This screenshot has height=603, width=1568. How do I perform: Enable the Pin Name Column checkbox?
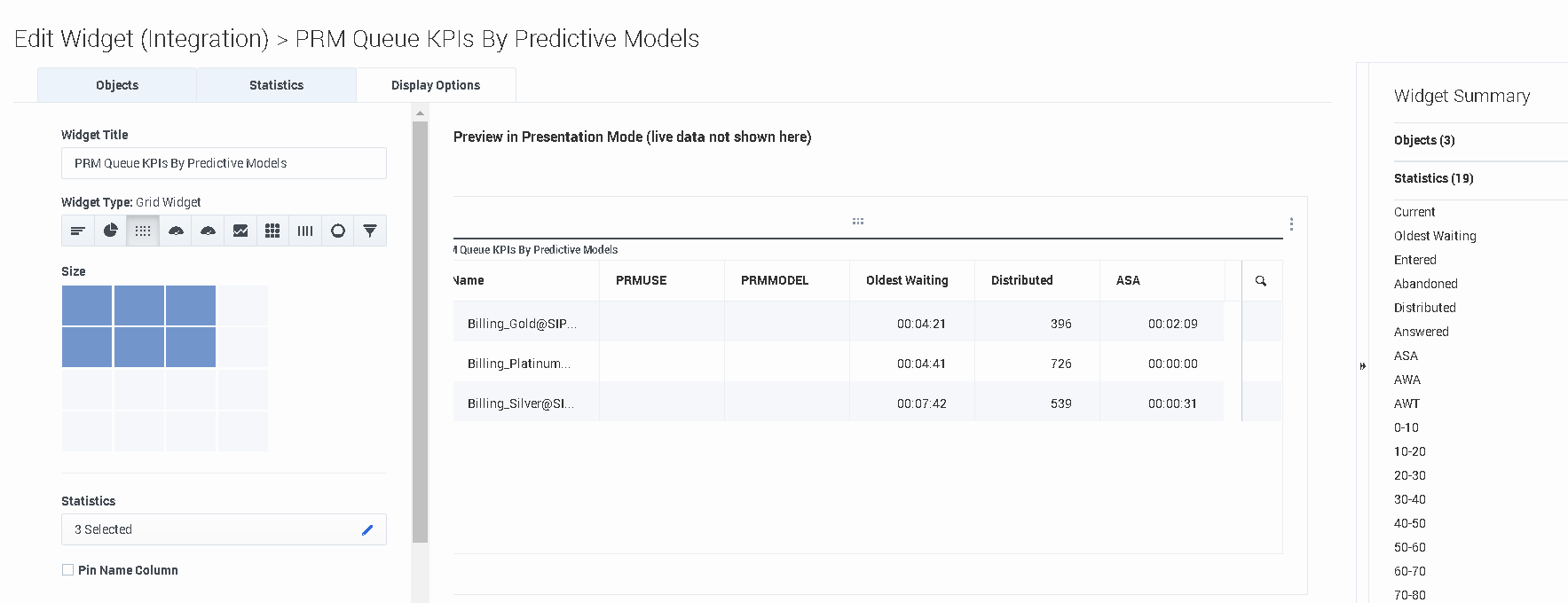point(67,570)
